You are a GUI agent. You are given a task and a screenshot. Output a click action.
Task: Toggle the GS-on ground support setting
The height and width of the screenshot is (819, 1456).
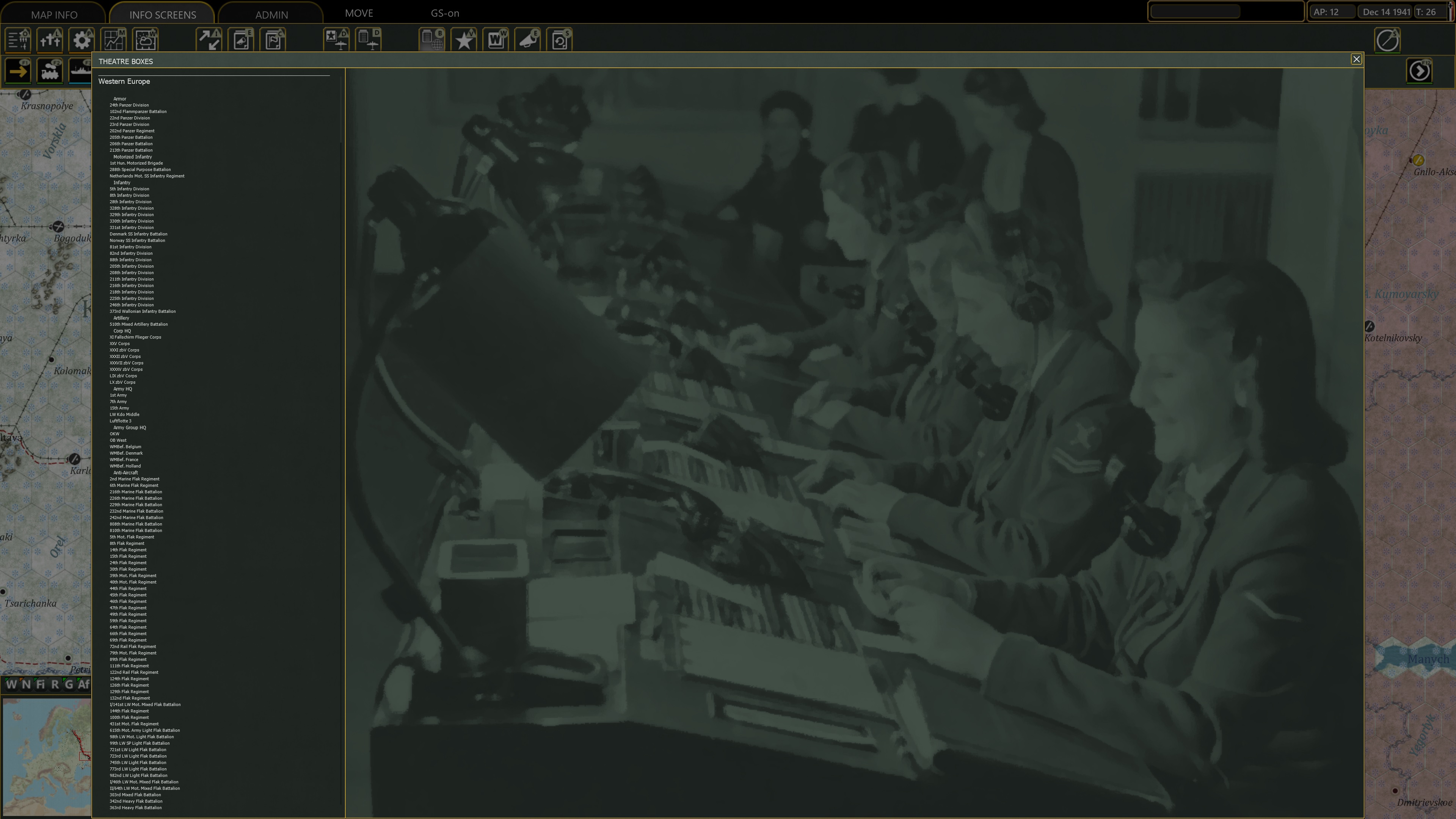[x=445, y=13]
